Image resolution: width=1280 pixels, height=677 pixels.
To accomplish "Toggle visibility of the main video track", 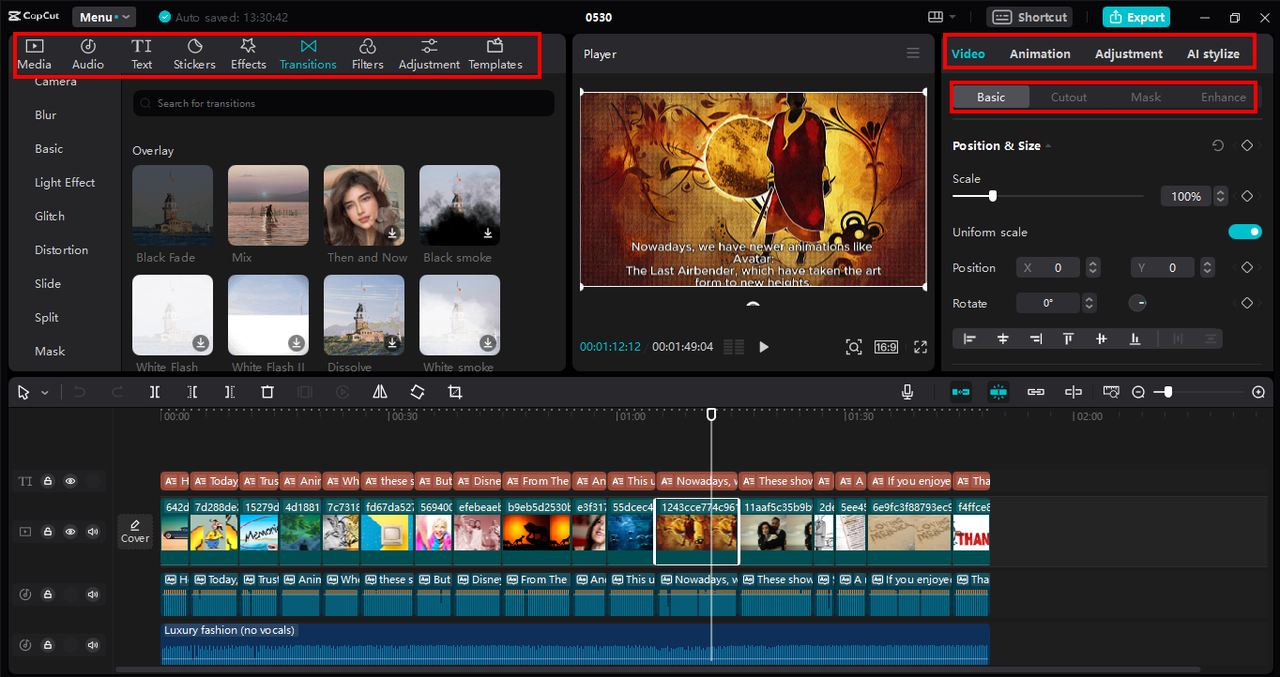I will pyautogui.click(x=70, y=532).
